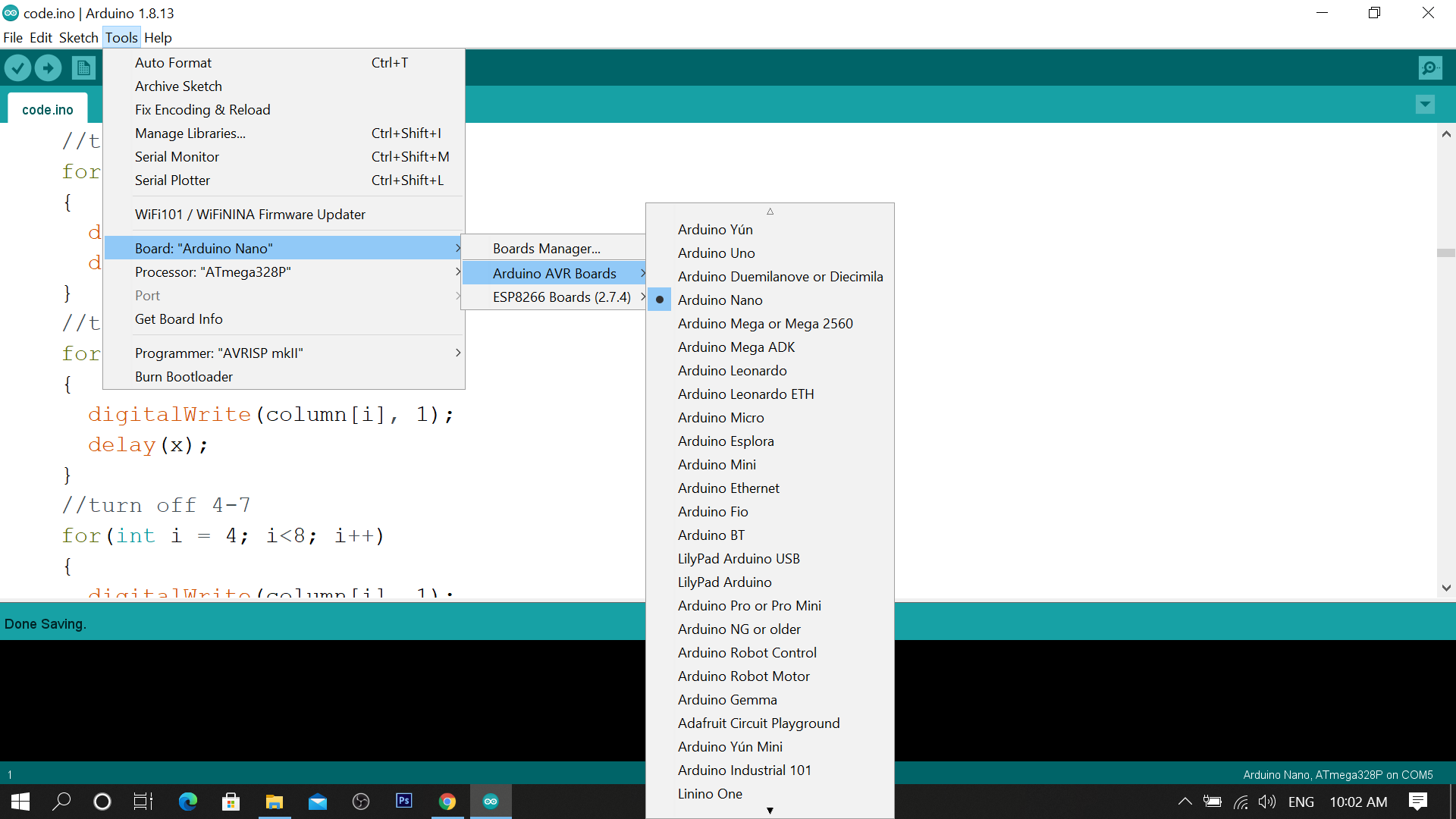Click the search icon in toolbar
Screen dimensions: 1456x819
(x=1430, y=68)
